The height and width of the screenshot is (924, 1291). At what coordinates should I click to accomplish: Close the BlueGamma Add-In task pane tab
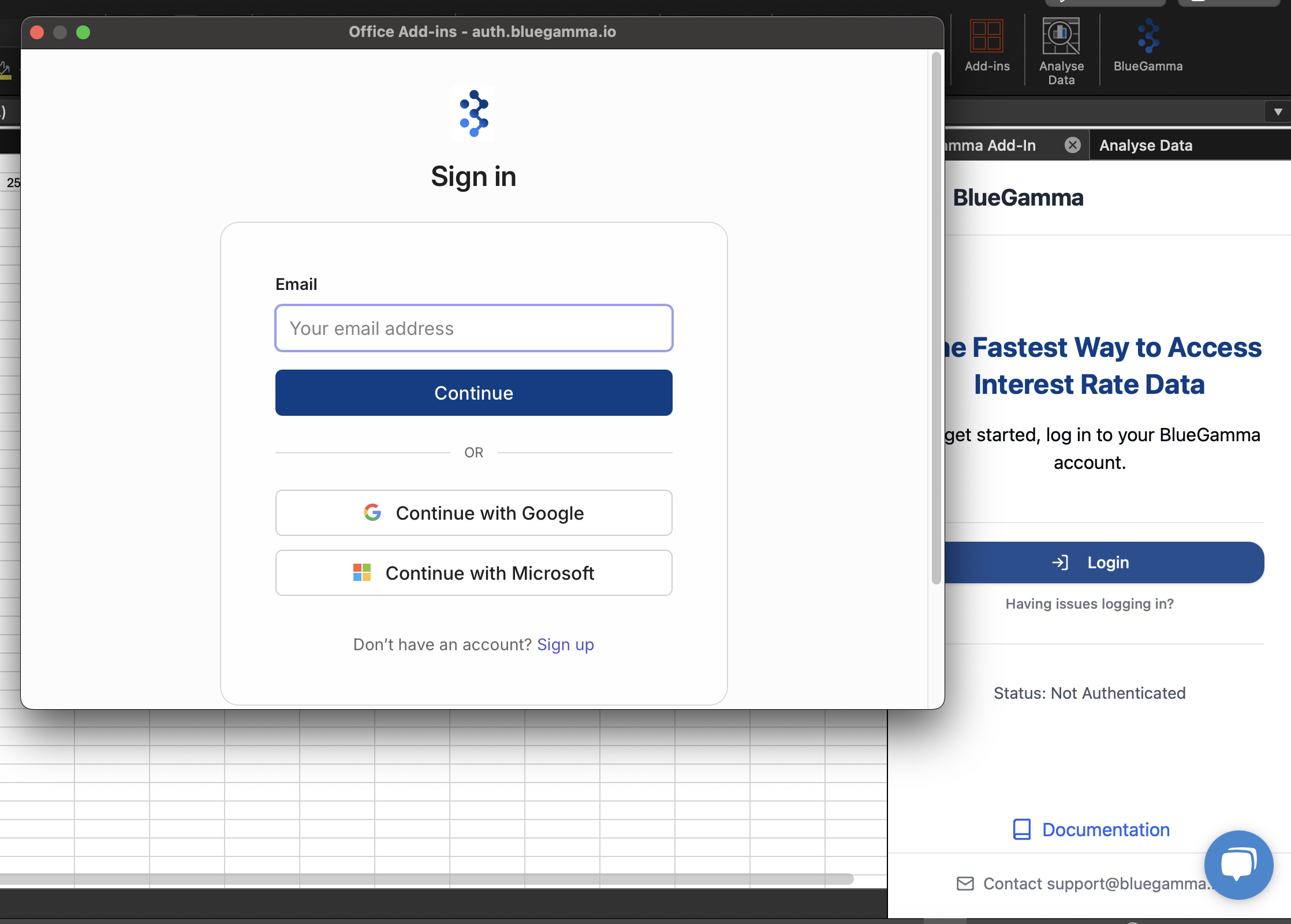(x=1073, y=145)
